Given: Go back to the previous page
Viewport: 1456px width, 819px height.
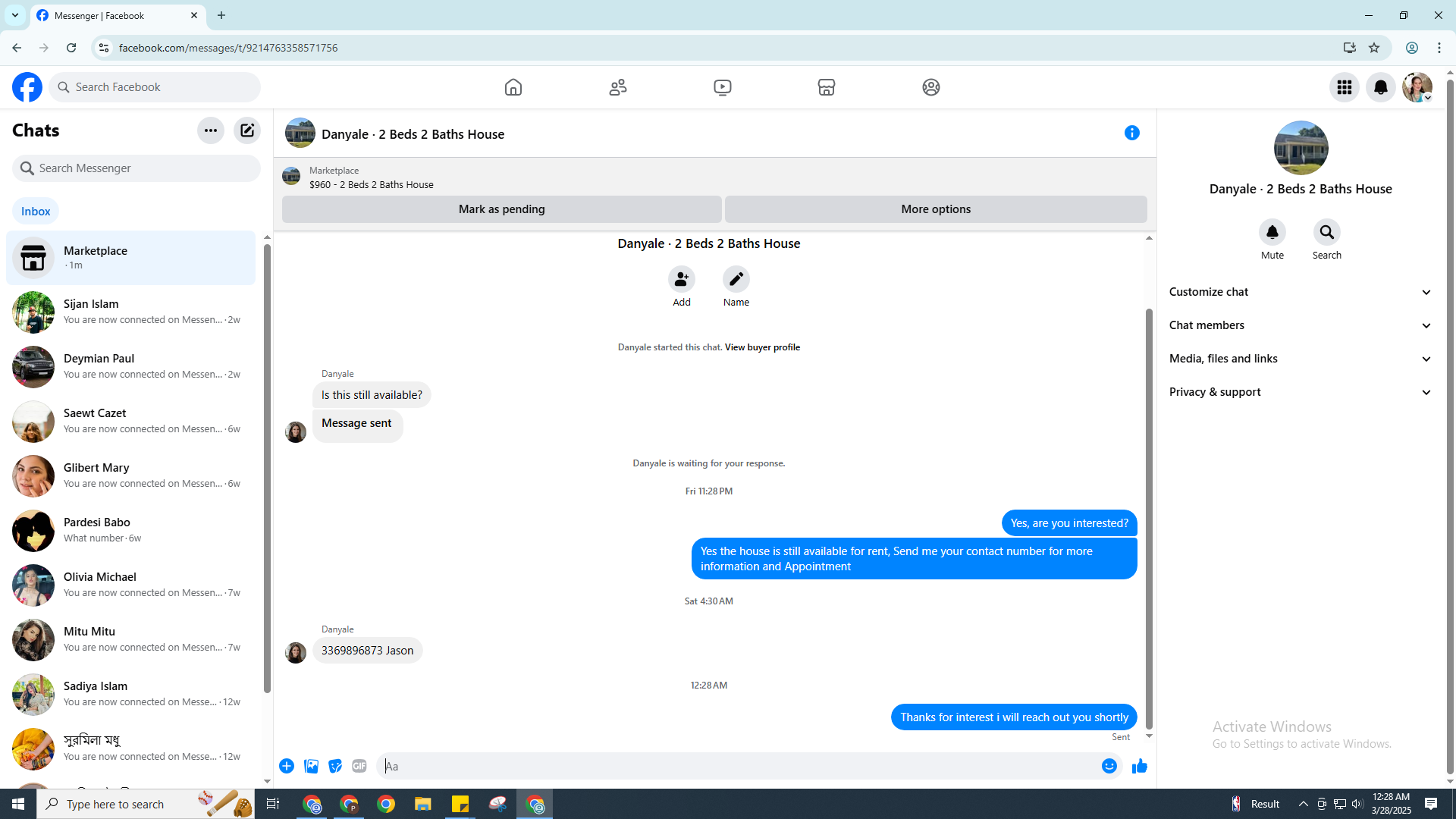Looking at the screenshot, I should tap(17, 48).
